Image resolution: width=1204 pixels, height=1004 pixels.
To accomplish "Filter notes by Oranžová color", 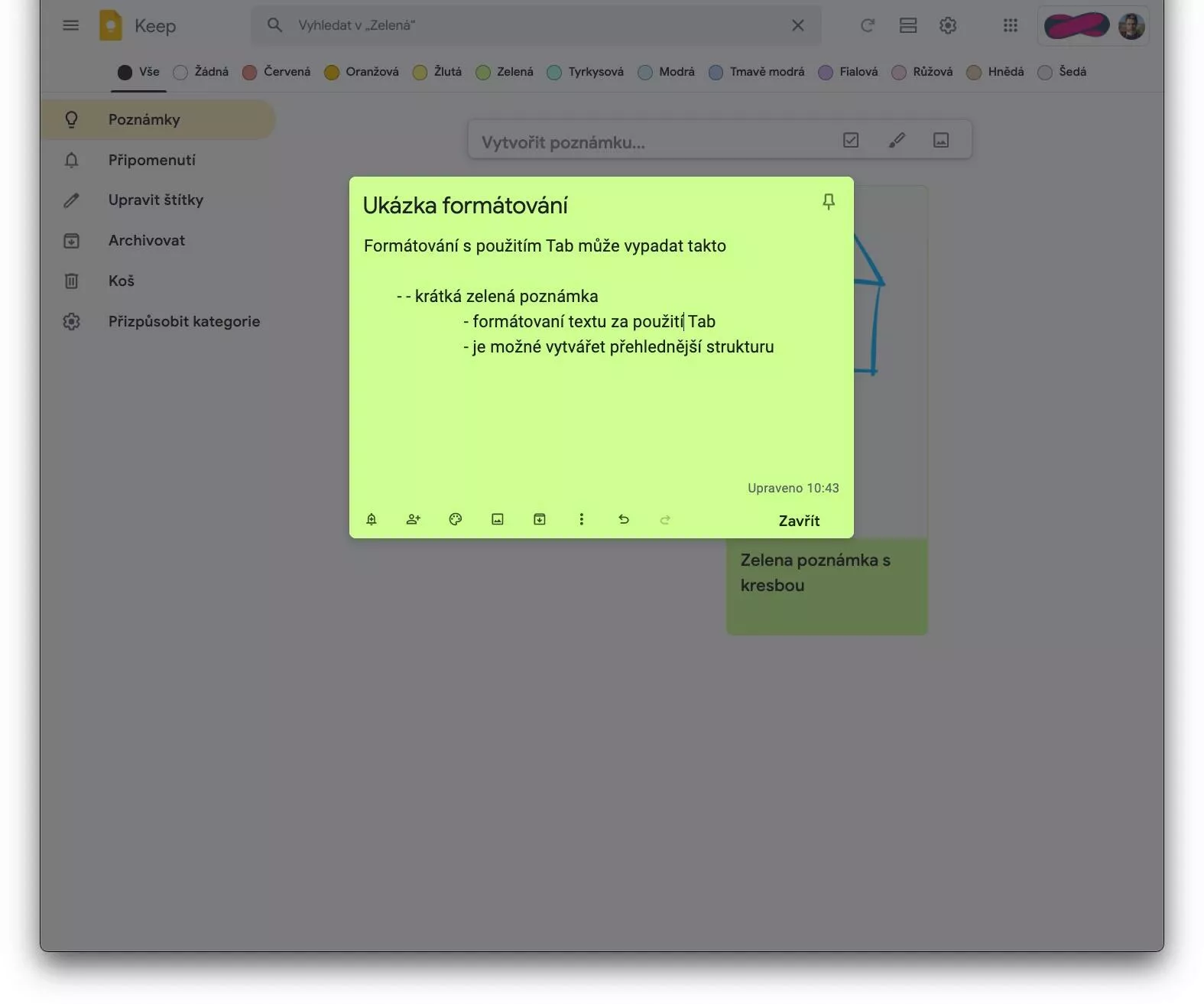I will tap(361, 72).
